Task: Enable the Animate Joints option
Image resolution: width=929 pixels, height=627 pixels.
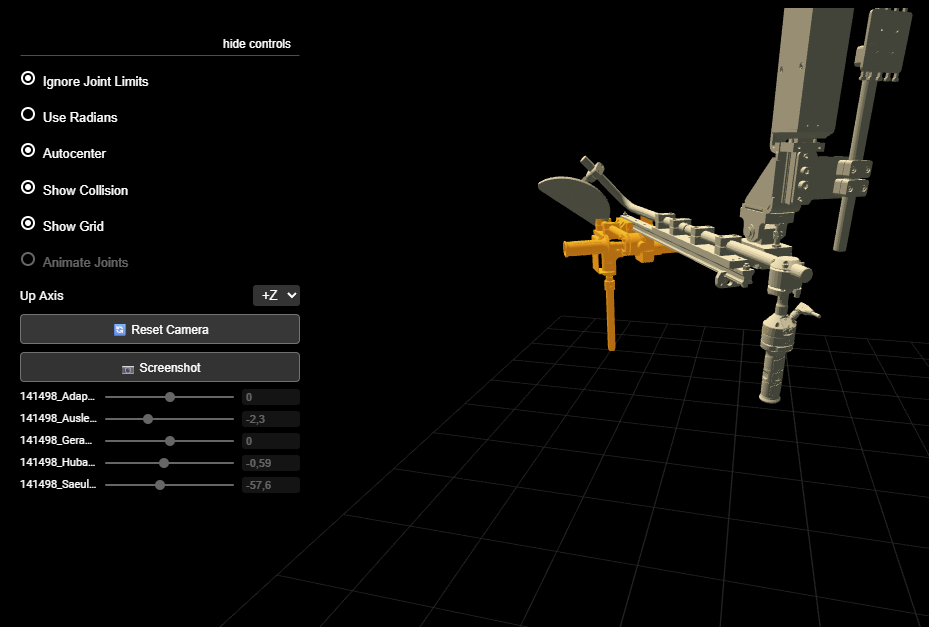Action: [29, 260]
